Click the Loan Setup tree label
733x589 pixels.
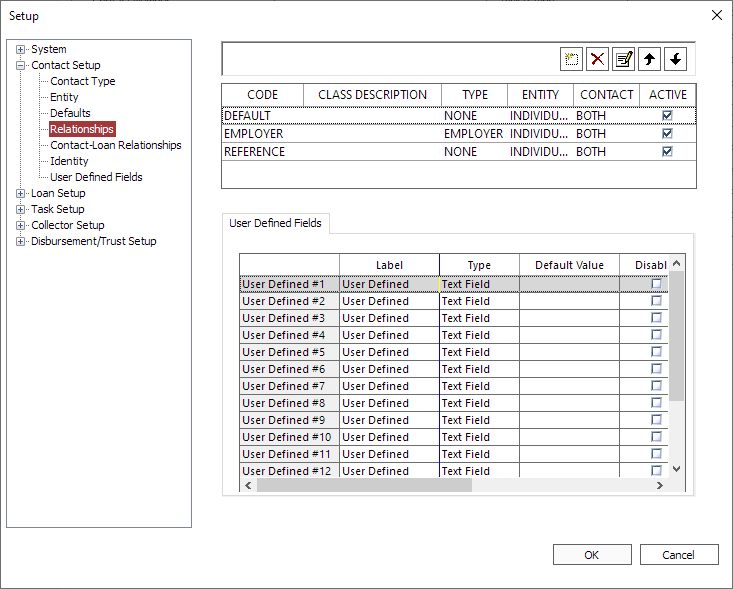point(58,193)
